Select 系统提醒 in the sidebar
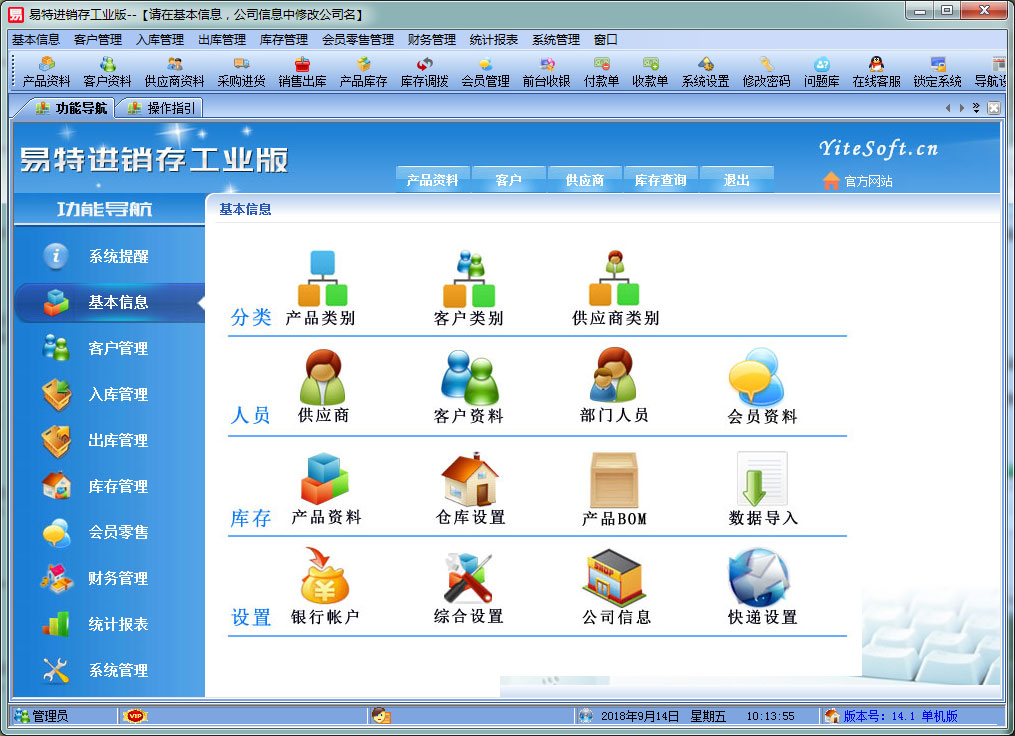This screenshot has width=1015, height=736. coord(118,257)
